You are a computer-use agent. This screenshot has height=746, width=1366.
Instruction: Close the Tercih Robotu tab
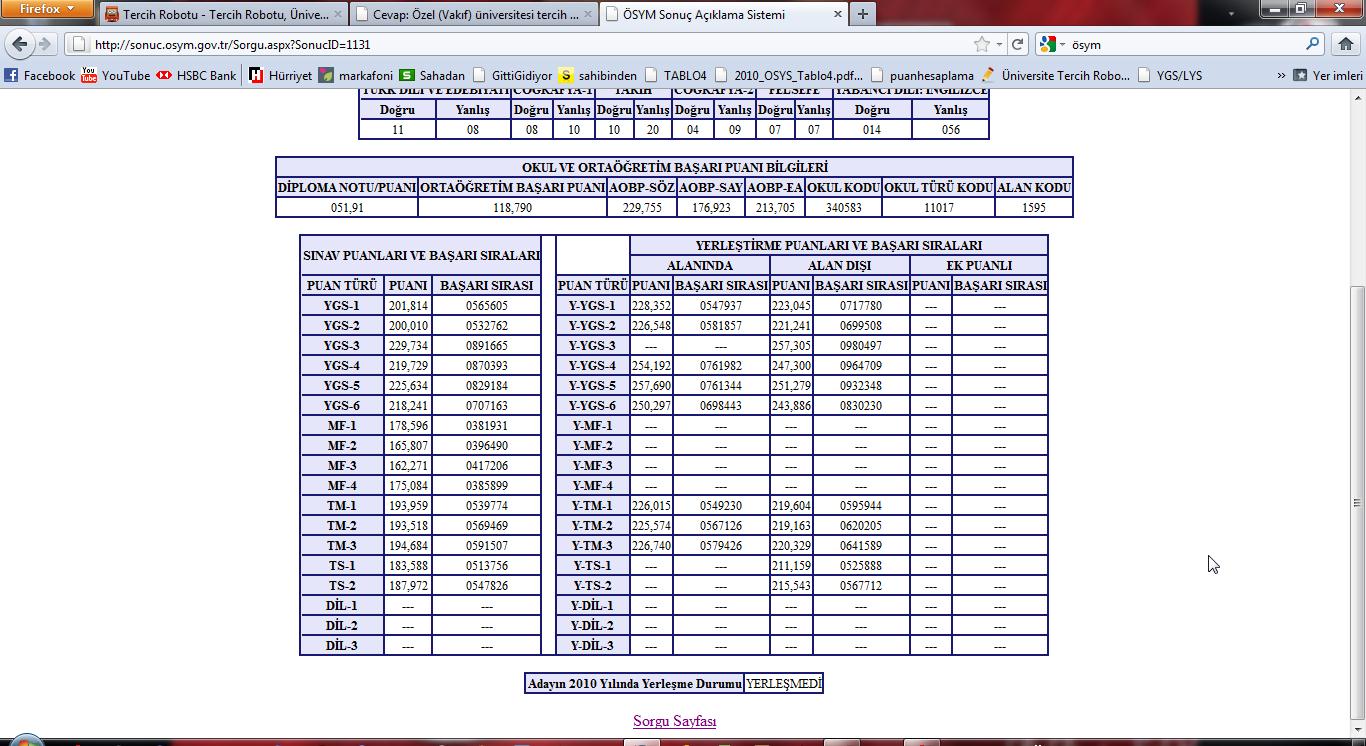(x=337, y=15)
